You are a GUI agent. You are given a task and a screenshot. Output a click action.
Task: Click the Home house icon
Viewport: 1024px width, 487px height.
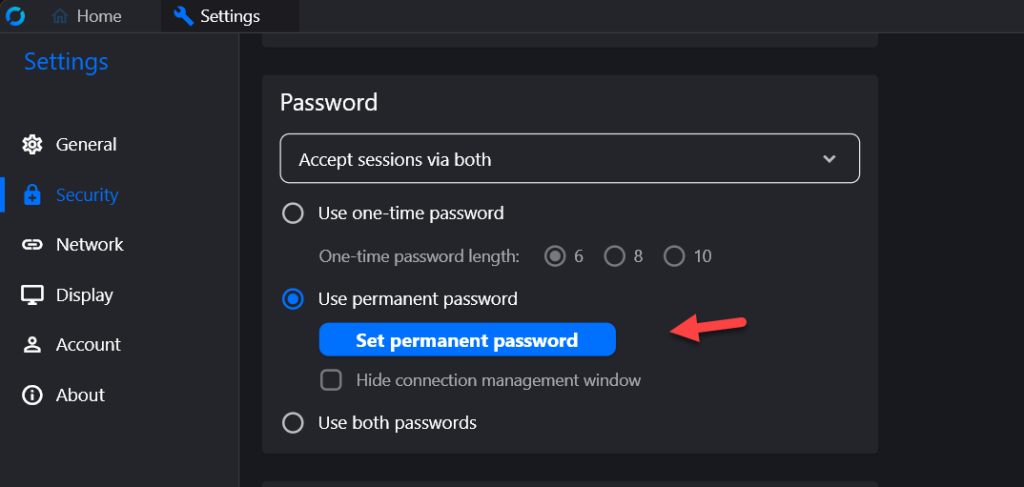pyautogui.click(x=60, y=16)
